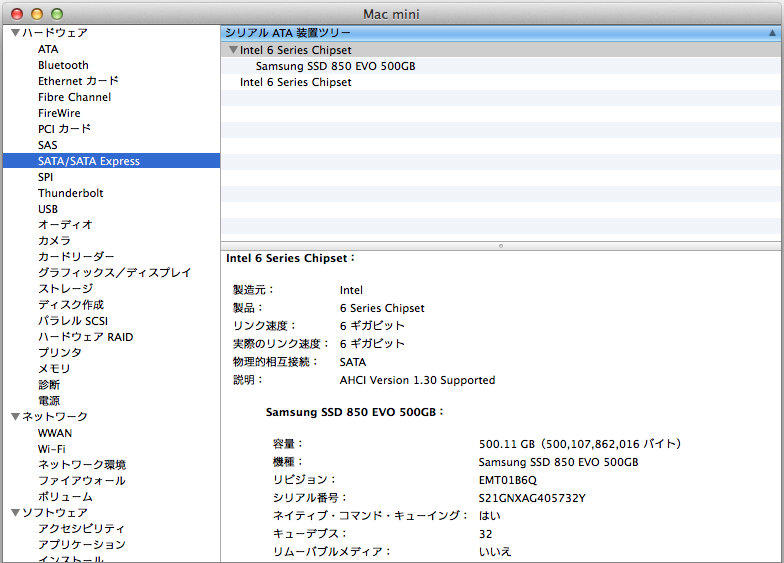The width and height of the screenshot is (784, 563).
Task: Open ハードウェア RAID entry
Action: coord(86,337)
